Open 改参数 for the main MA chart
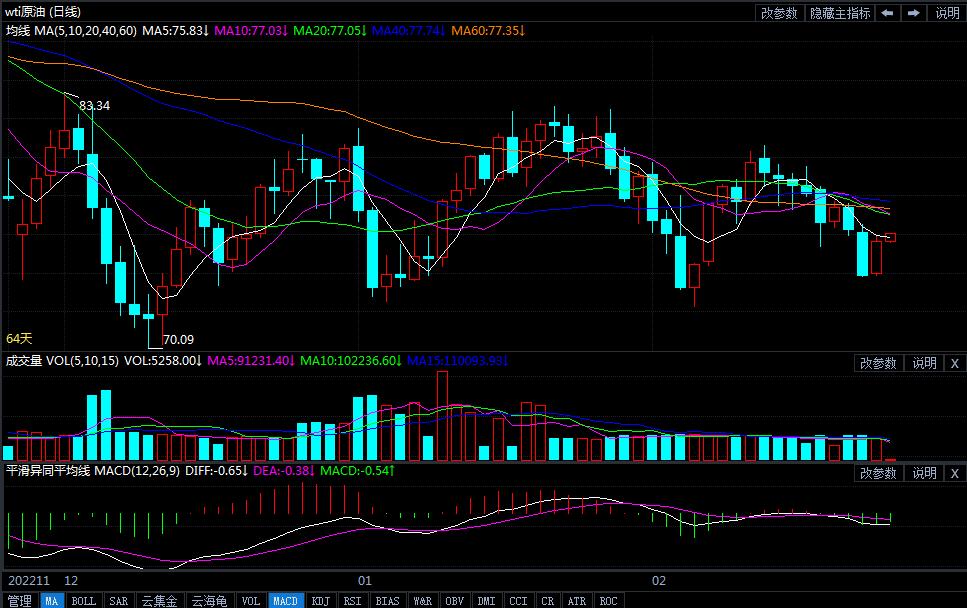The height and width of the screenshot is (608, 967). coord(779,13)
